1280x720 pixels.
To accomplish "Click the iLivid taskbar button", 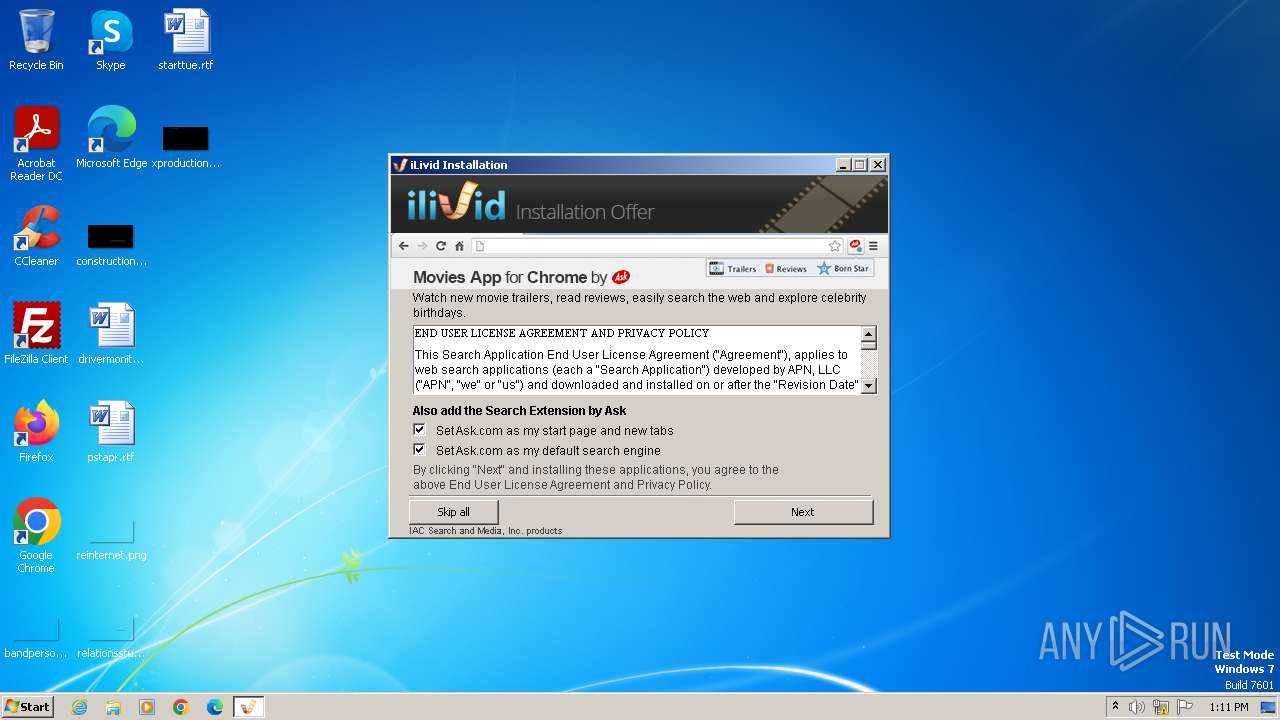I will (x=249, y=707).
